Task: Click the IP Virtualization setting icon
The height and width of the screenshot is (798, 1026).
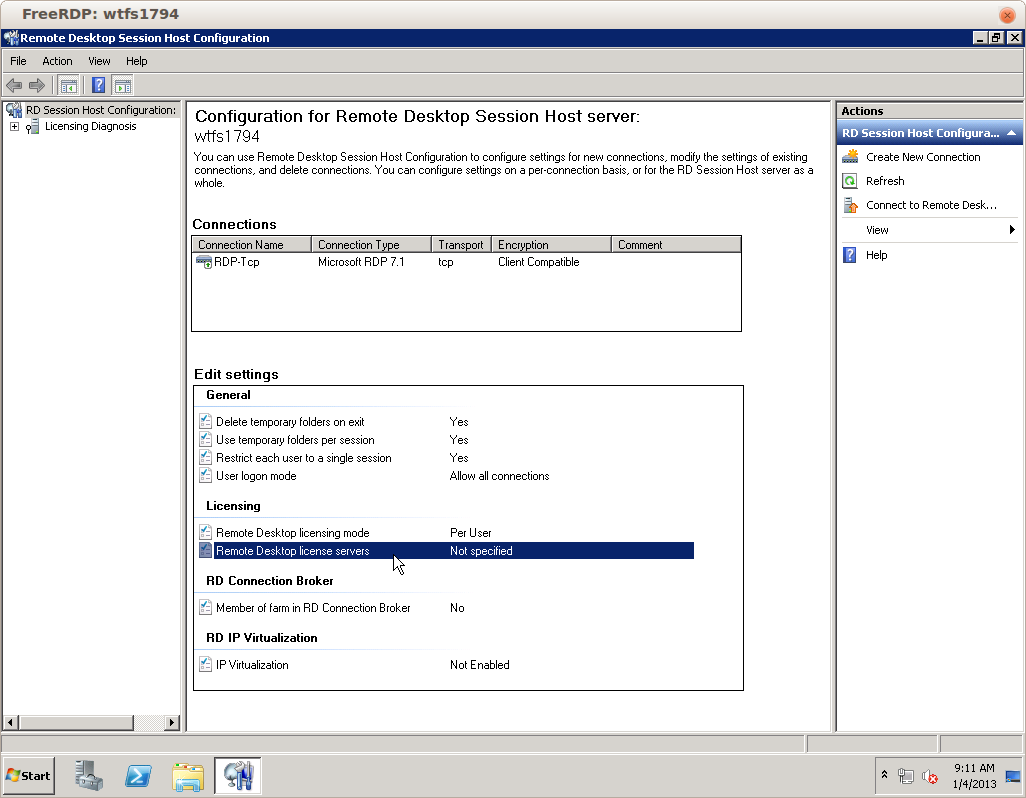Action: tap(205, 664)
